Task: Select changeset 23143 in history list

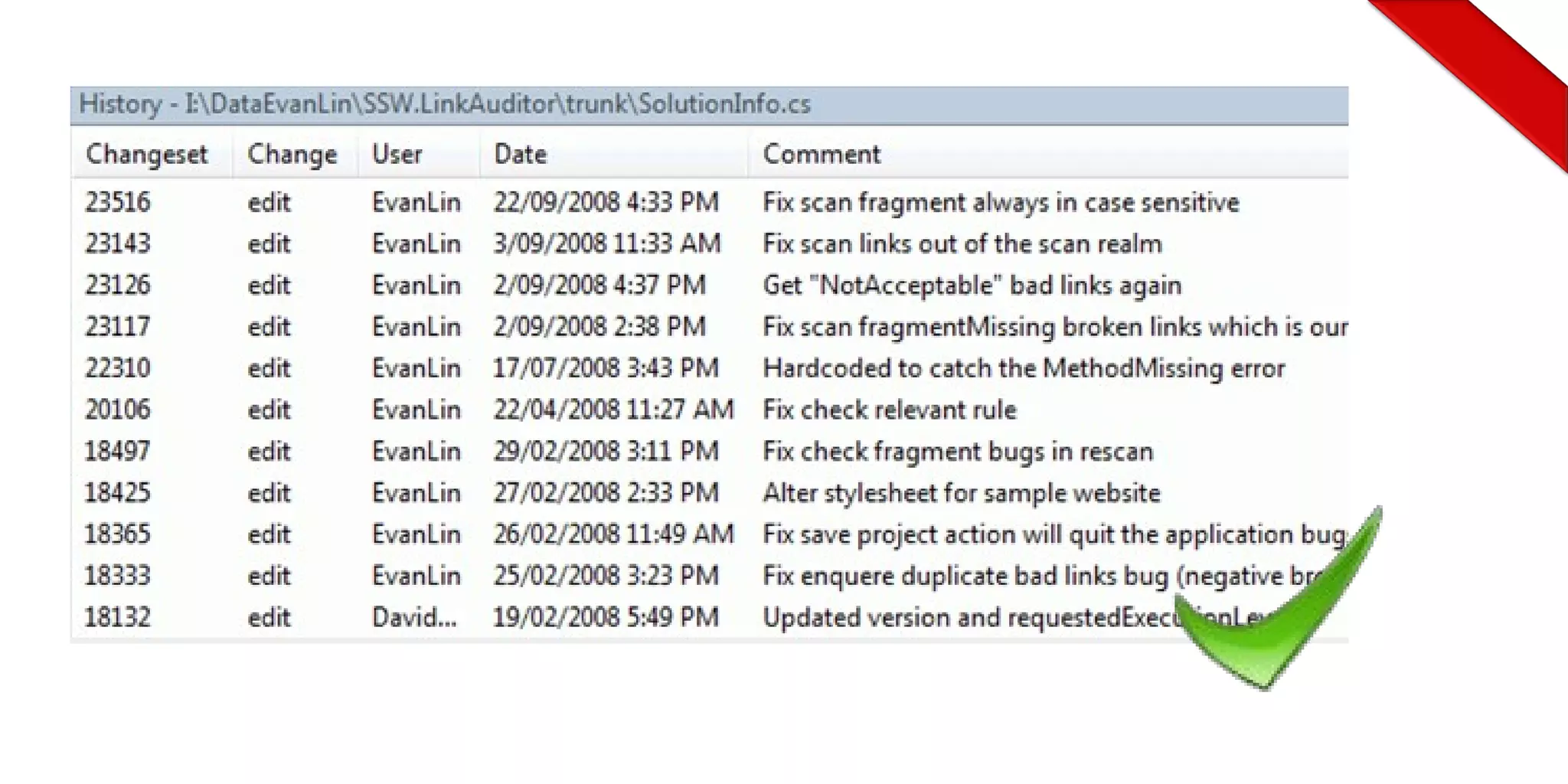Action: (x=118, y=243)
